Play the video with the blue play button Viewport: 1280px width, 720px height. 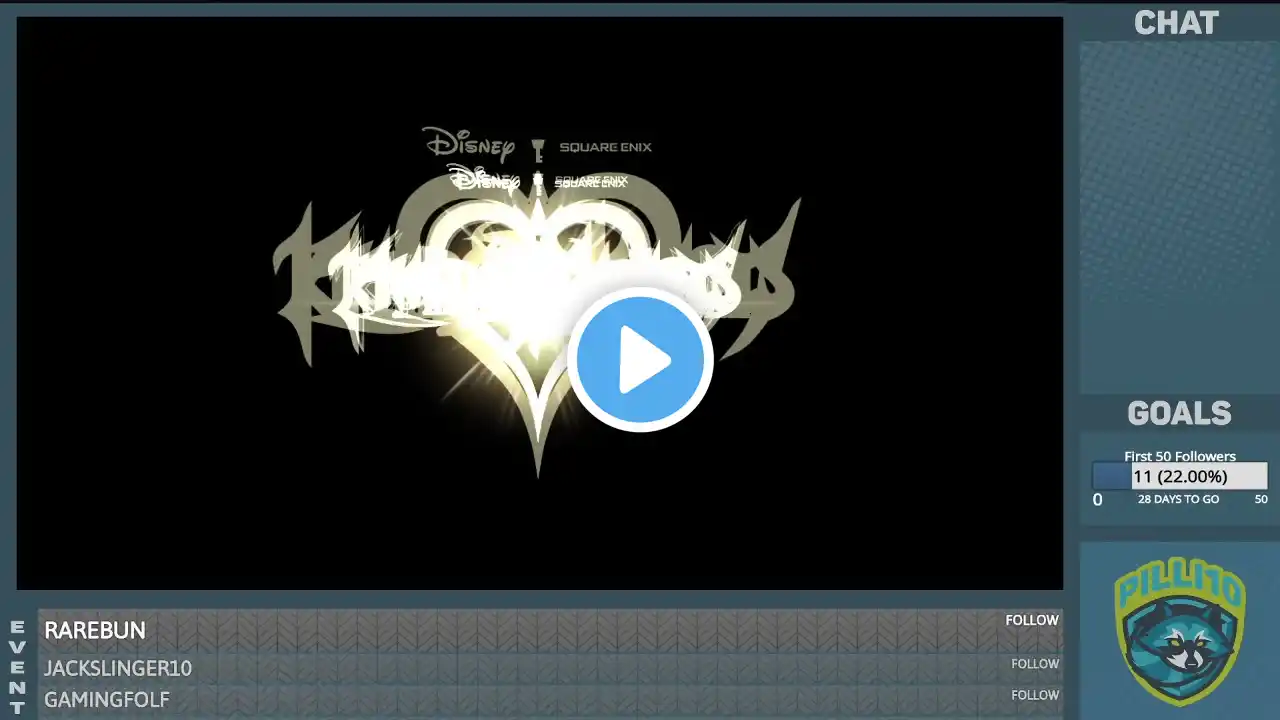click(x=640, y=360)
